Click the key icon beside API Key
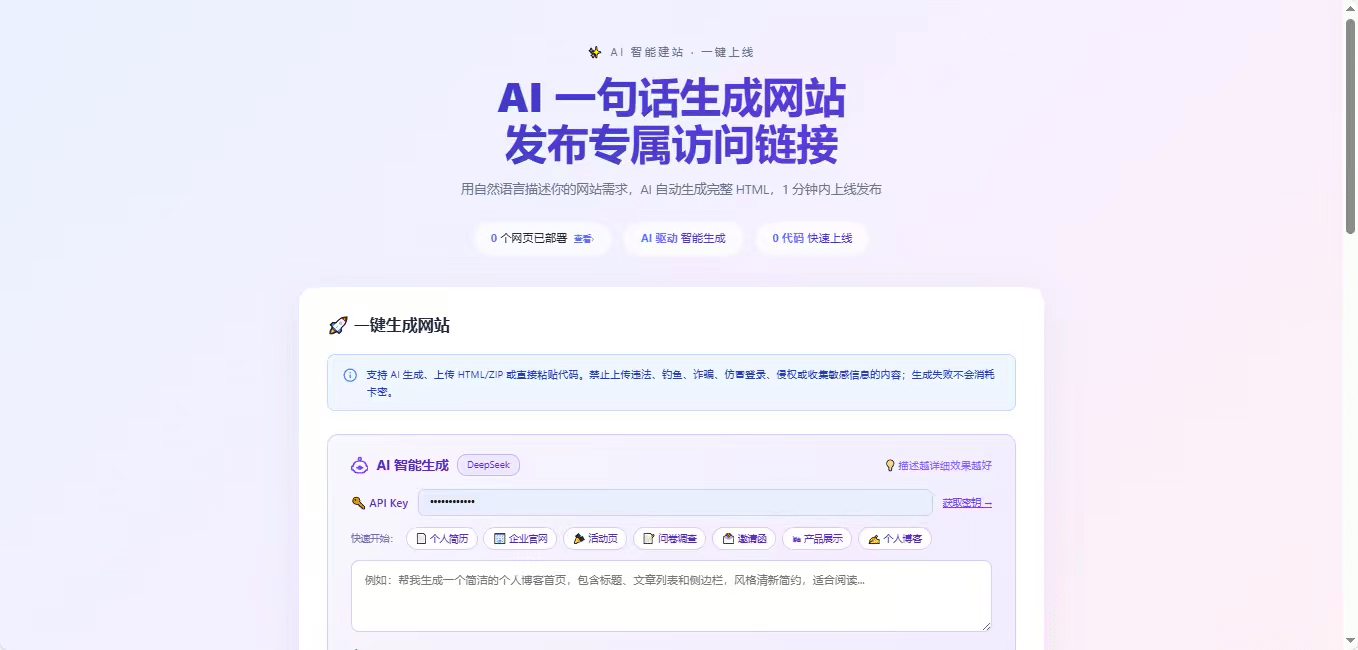 [x=358, y=503]
